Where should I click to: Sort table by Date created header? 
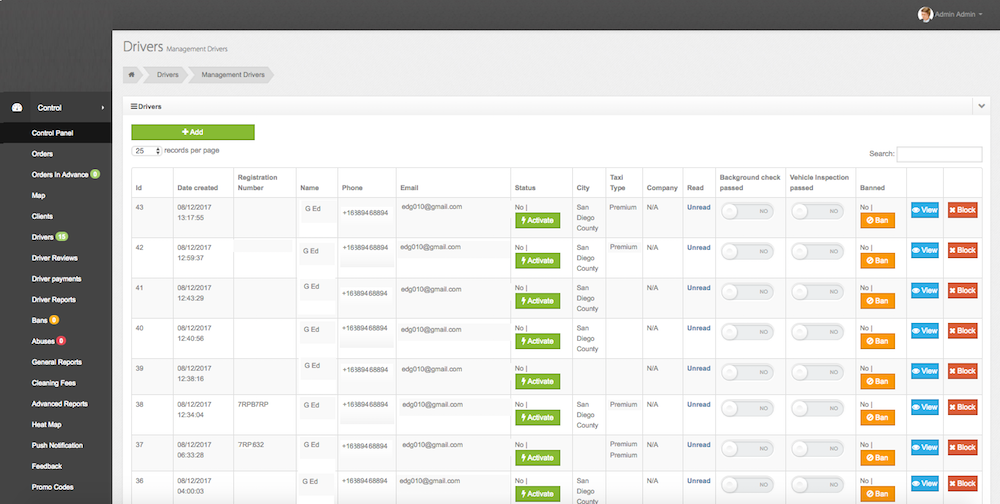coord(198,188)
